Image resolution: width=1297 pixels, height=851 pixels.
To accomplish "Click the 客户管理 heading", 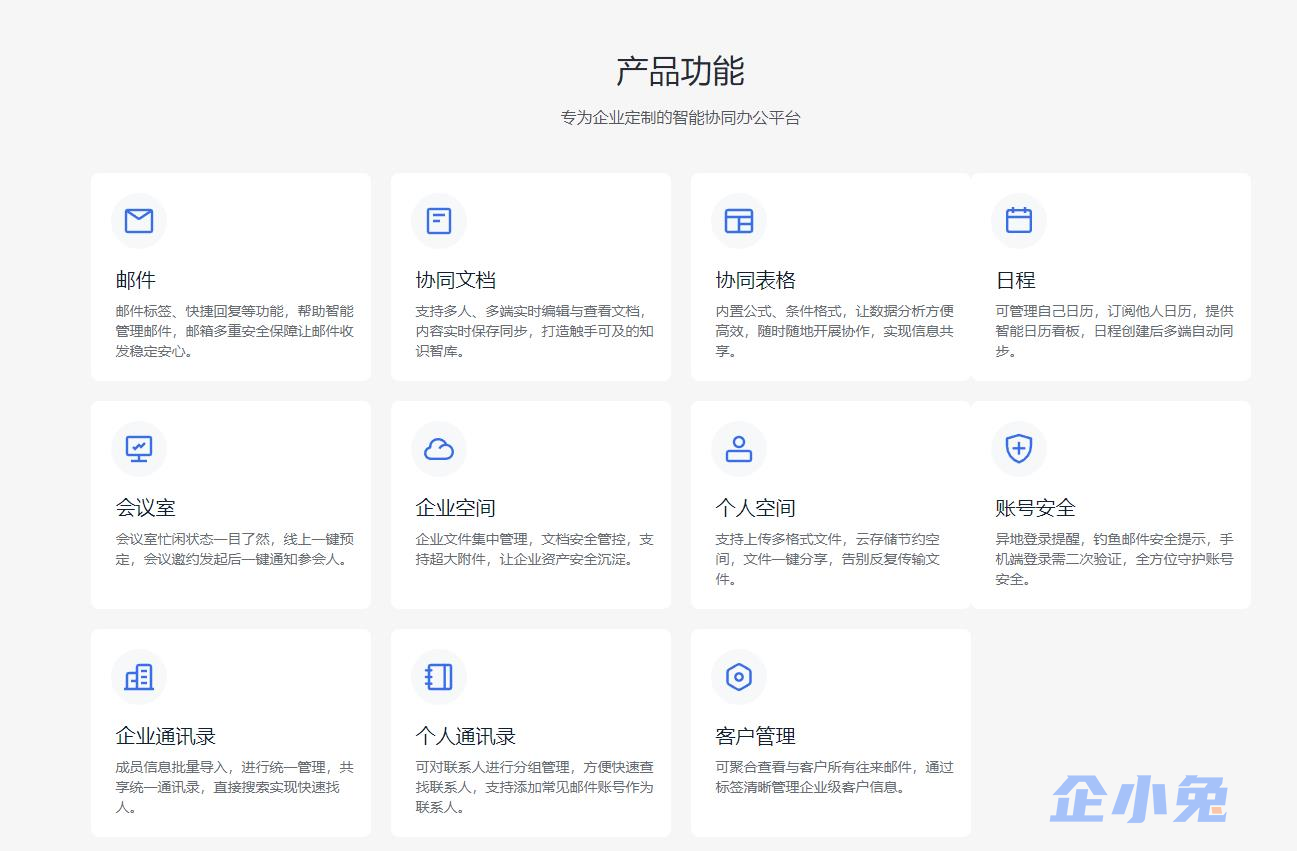I will coord(755,736).
